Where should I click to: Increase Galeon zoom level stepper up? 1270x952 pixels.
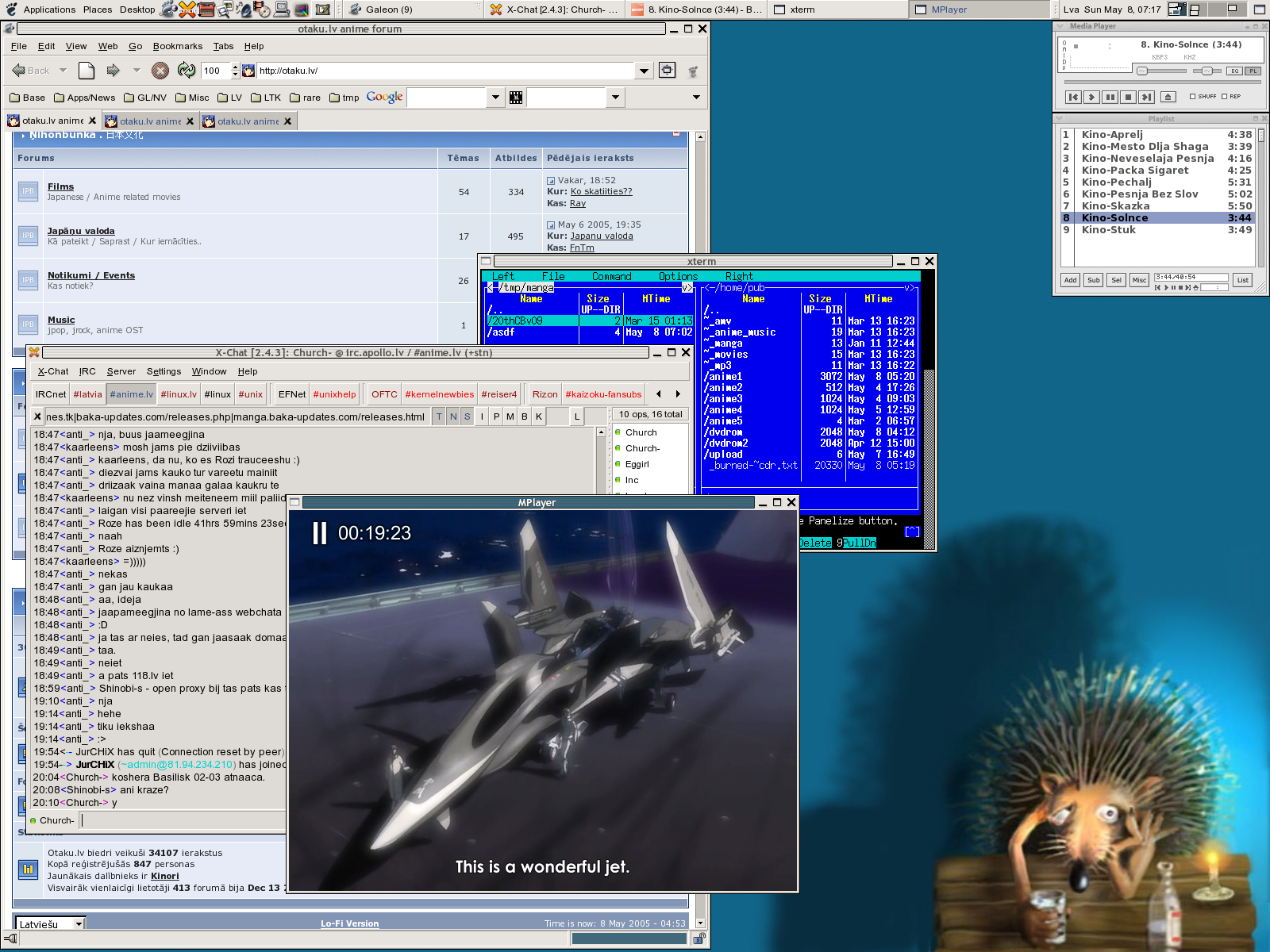point(235,67)
